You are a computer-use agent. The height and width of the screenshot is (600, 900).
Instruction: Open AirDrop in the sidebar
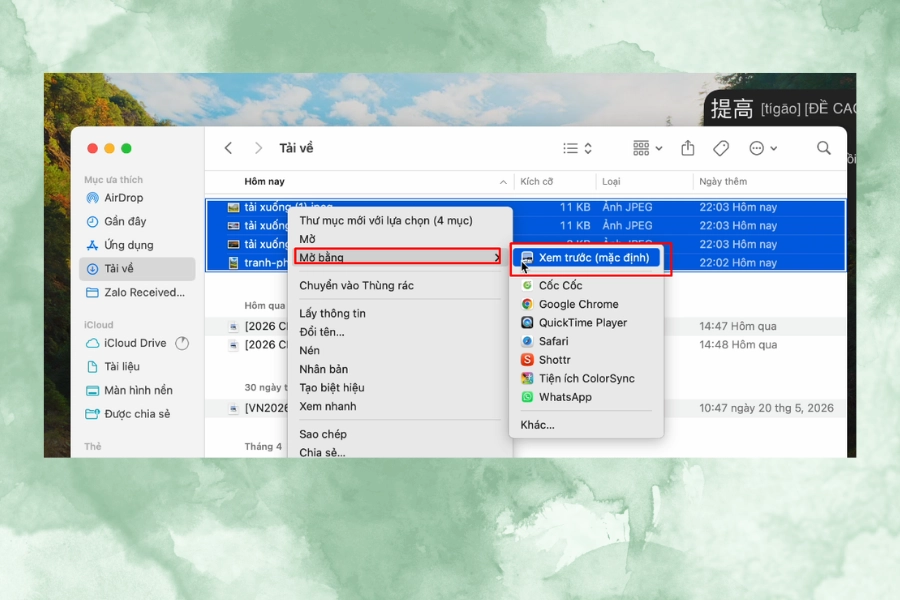pyautogui.click(x=138, y=198)
